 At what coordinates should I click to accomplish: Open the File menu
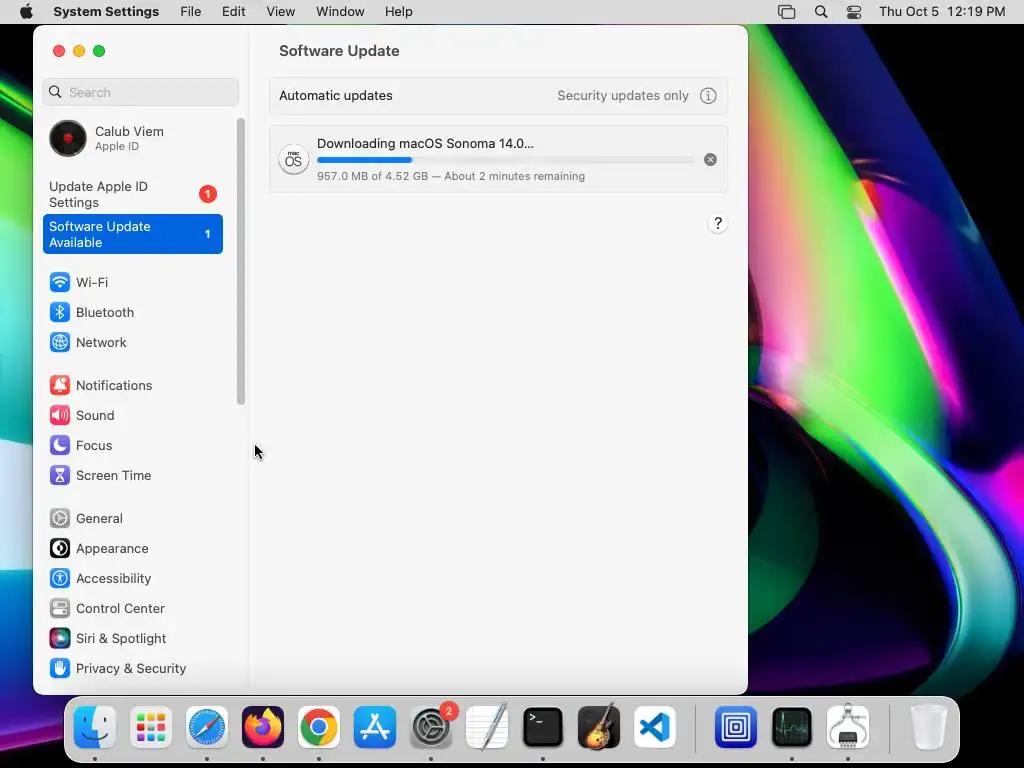[191, 12]
